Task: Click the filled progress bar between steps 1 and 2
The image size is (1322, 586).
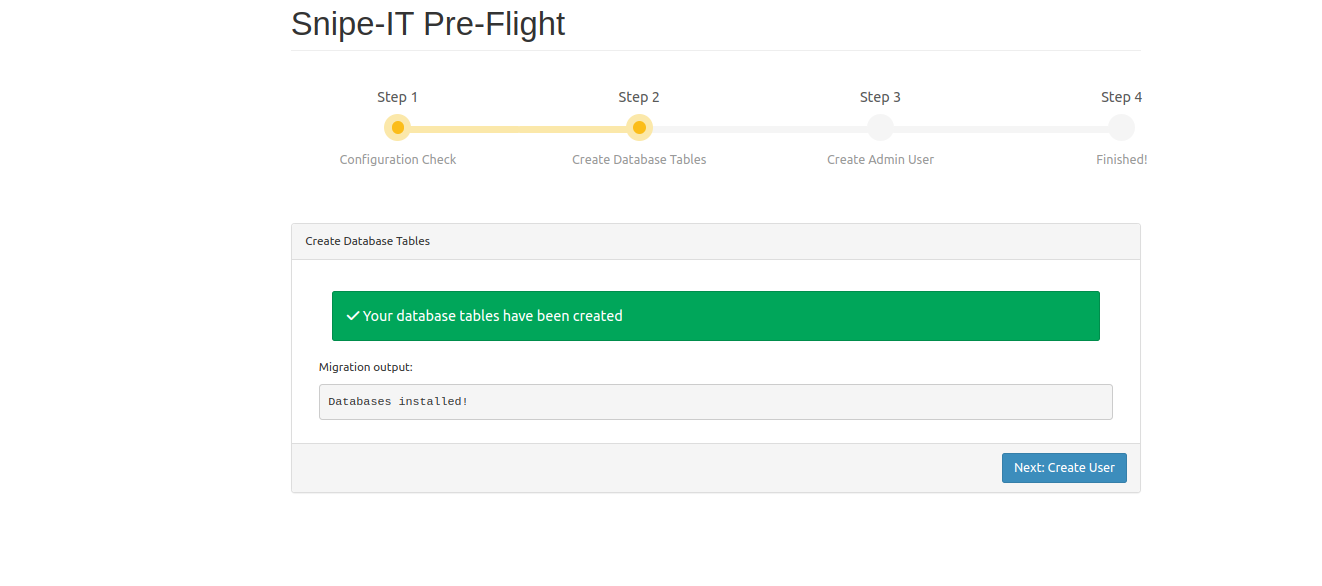Action: coord(518,129)
